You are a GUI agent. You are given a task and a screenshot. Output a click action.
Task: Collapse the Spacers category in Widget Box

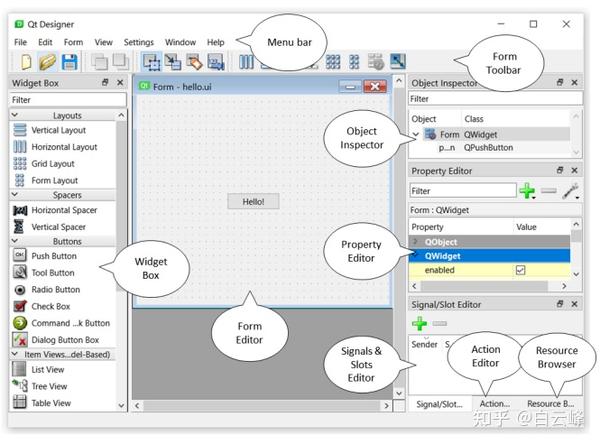pos(15,194)
